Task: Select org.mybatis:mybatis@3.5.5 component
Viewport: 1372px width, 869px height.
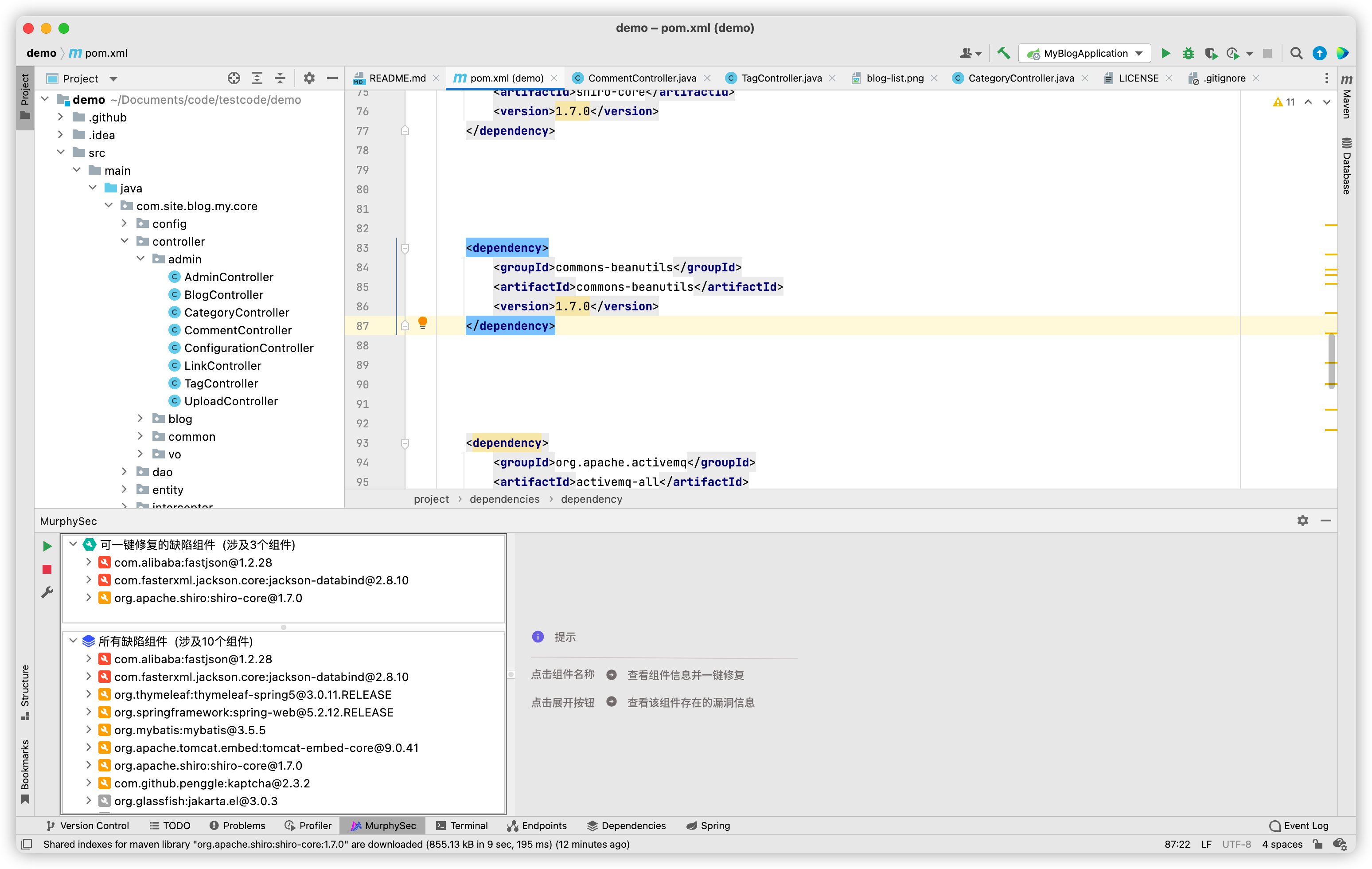Action: (190, 730)
